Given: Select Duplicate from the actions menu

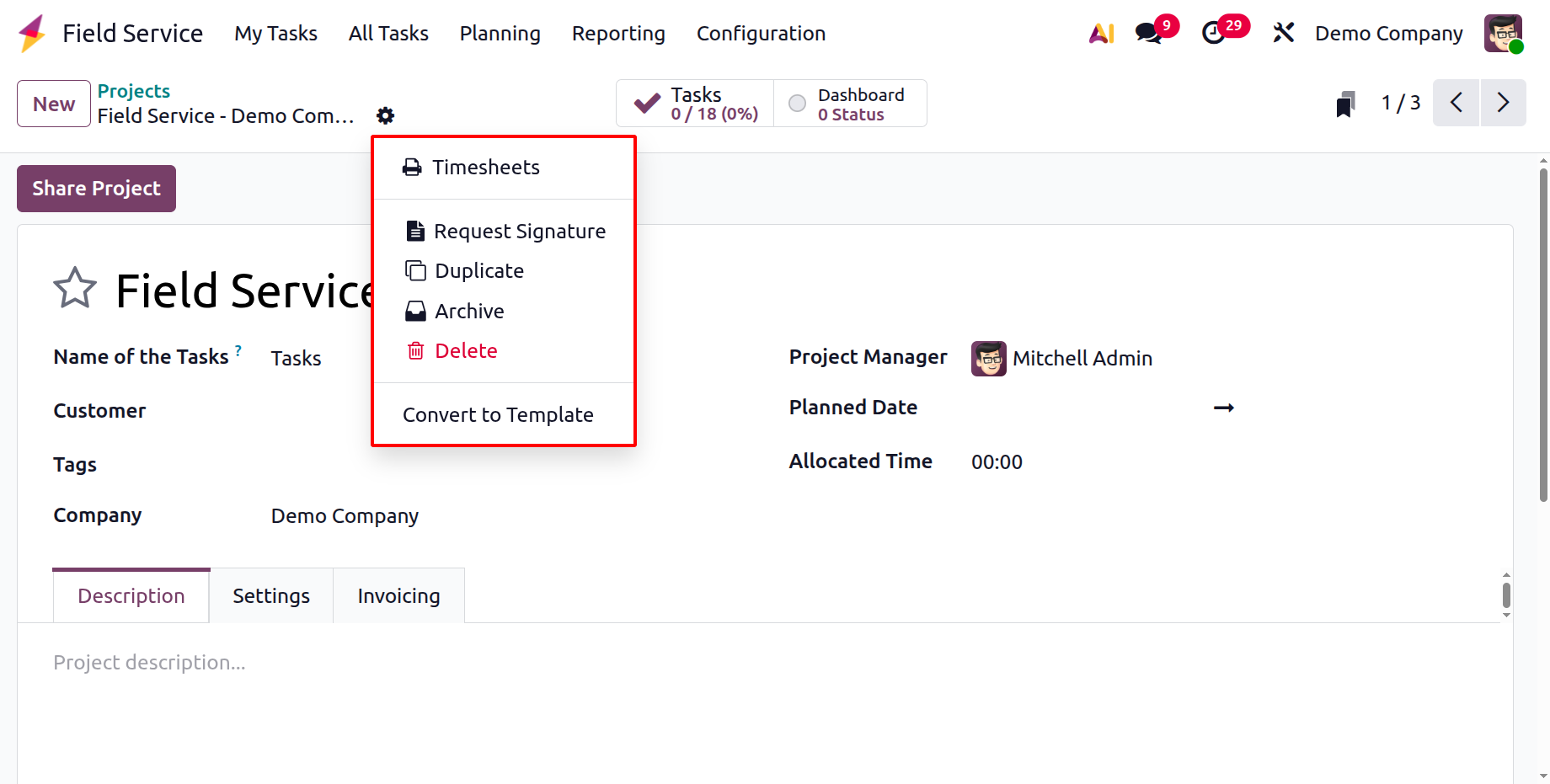Looking at the screenshot, I should [x=479, y=271].
